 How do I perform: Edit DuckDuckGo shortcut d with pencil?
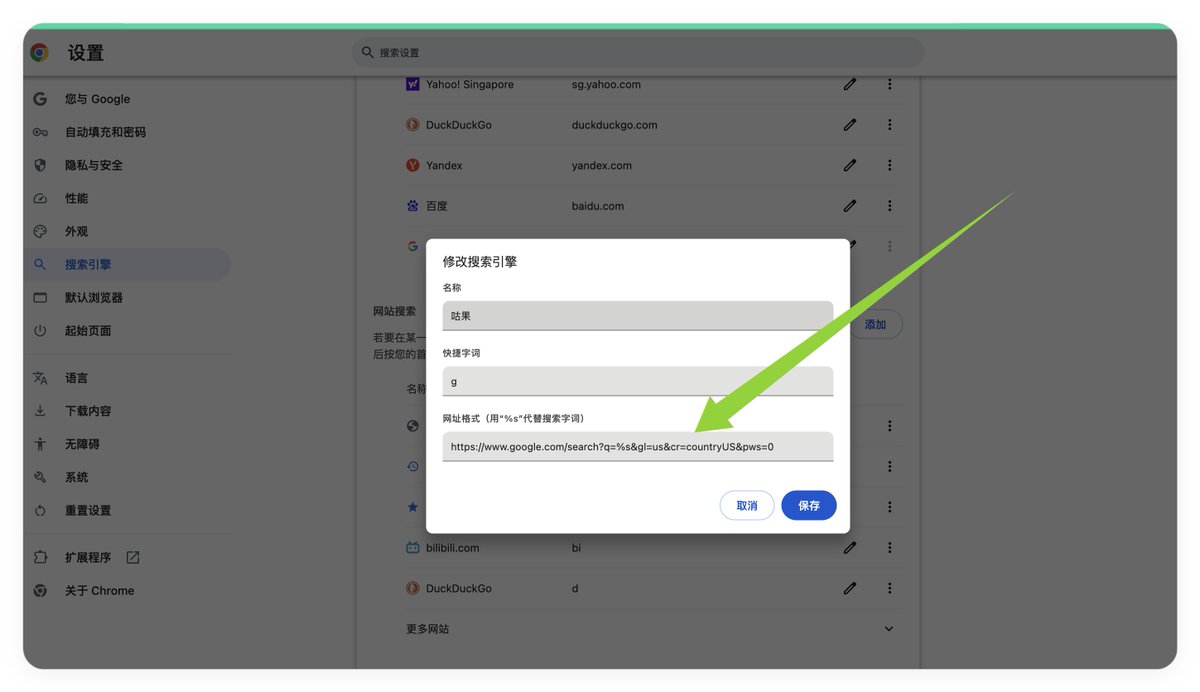[x=850, y=588]
